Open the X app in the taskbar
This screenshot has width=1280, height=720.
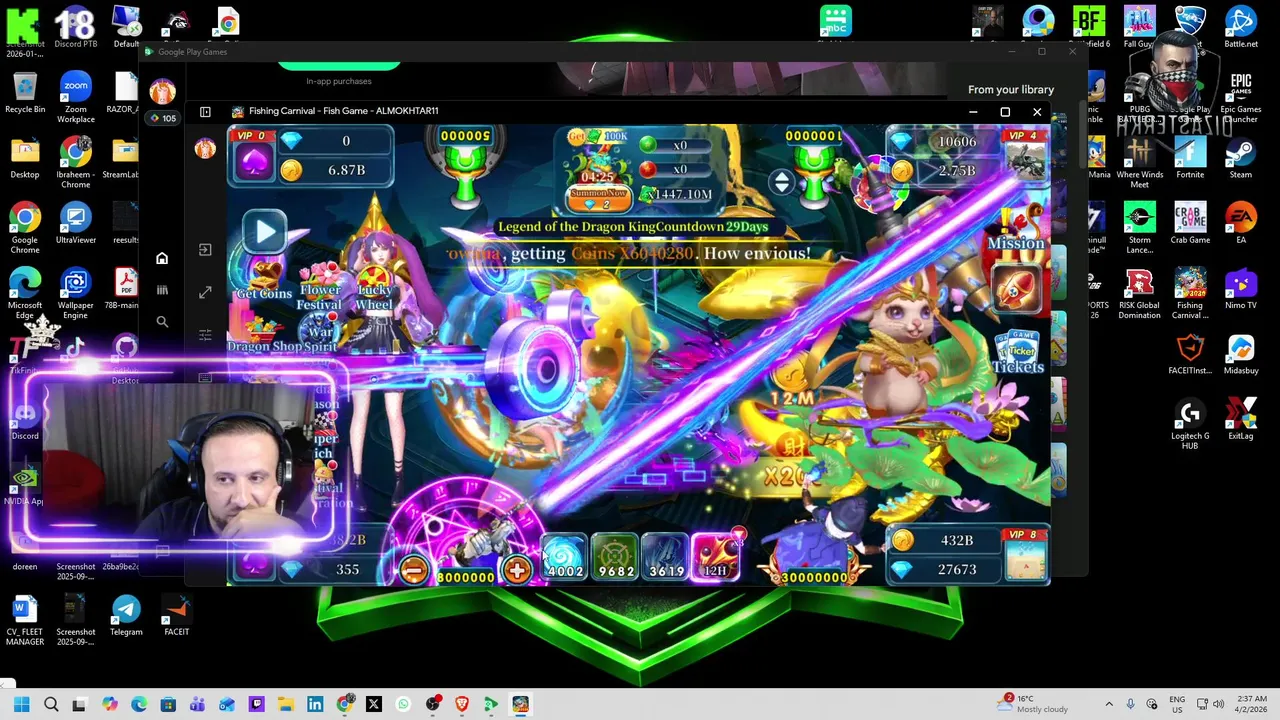(374, 704)
